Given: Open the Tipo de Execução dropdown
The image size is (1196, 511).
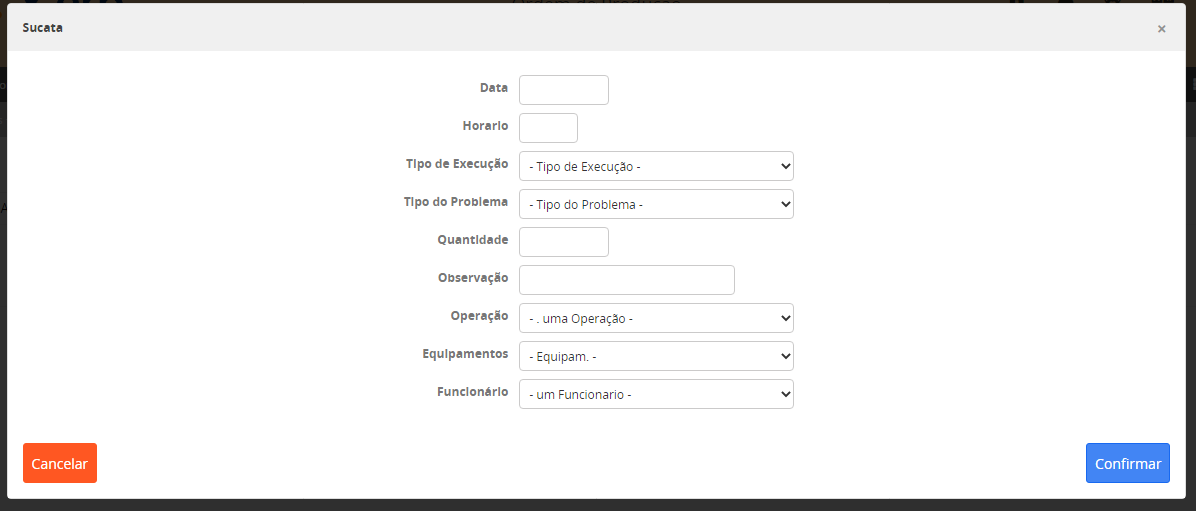Looking at the screenshot, I should tap(656, 166).
